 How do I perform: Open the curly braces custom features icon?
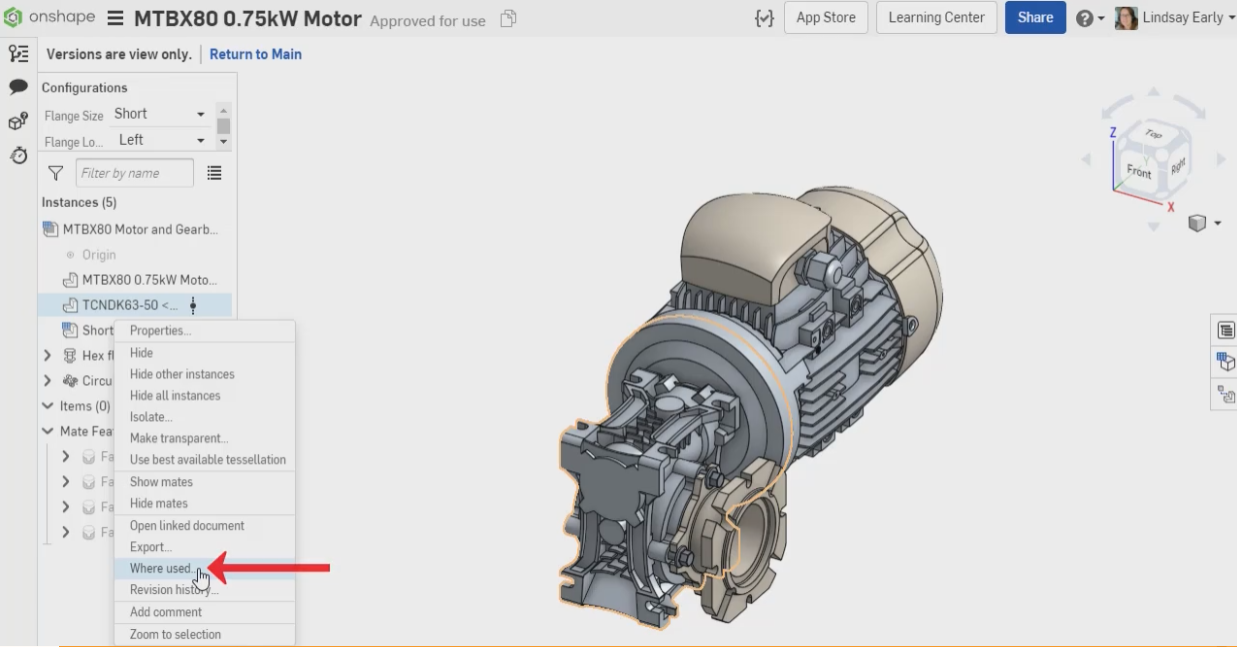tap(764, 18)
